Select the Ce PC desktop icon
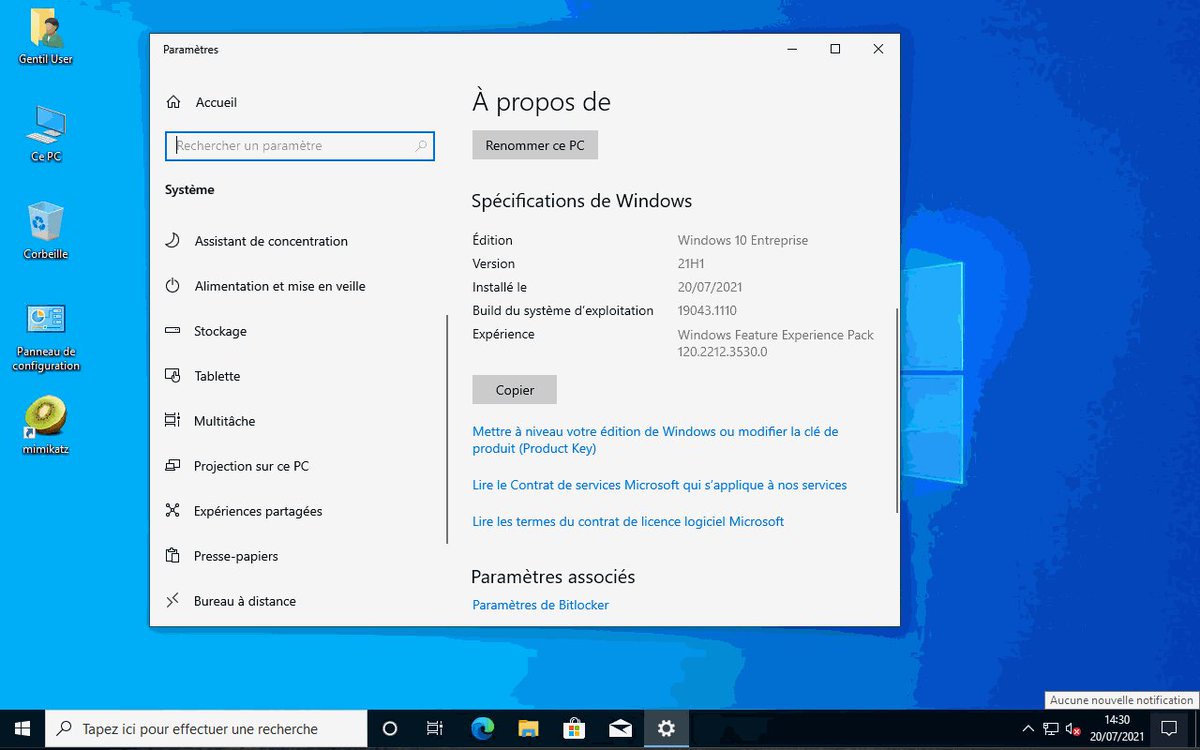This screenshot has width=1200, height=750. pyautogui.click(x=46, y=126)
